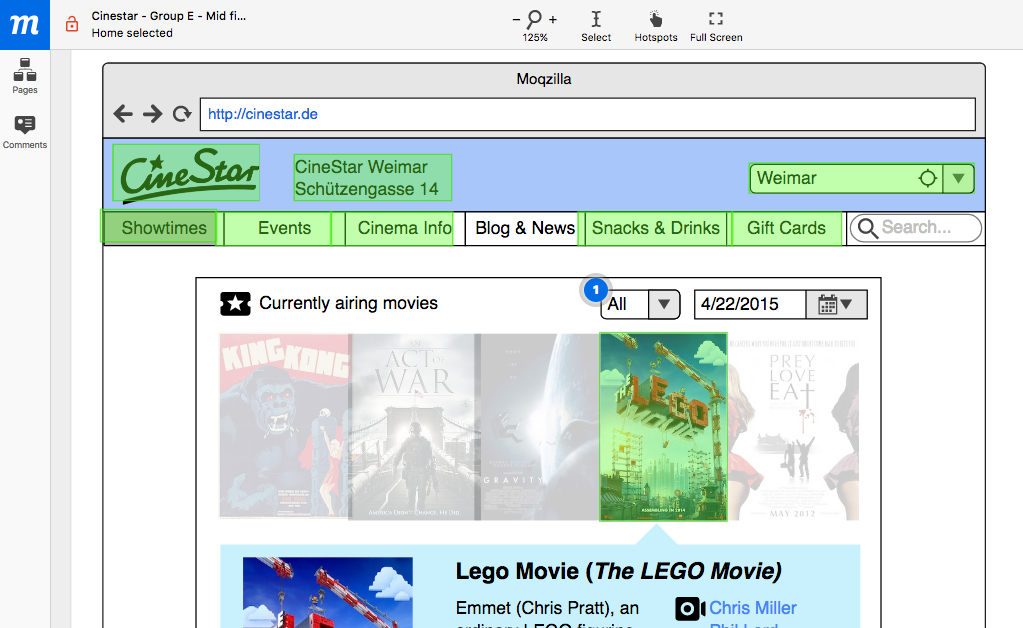The image size is (1023, 628).
Task: Activate the Select tool
Action: pyautogui.click(x=596, y=25)
